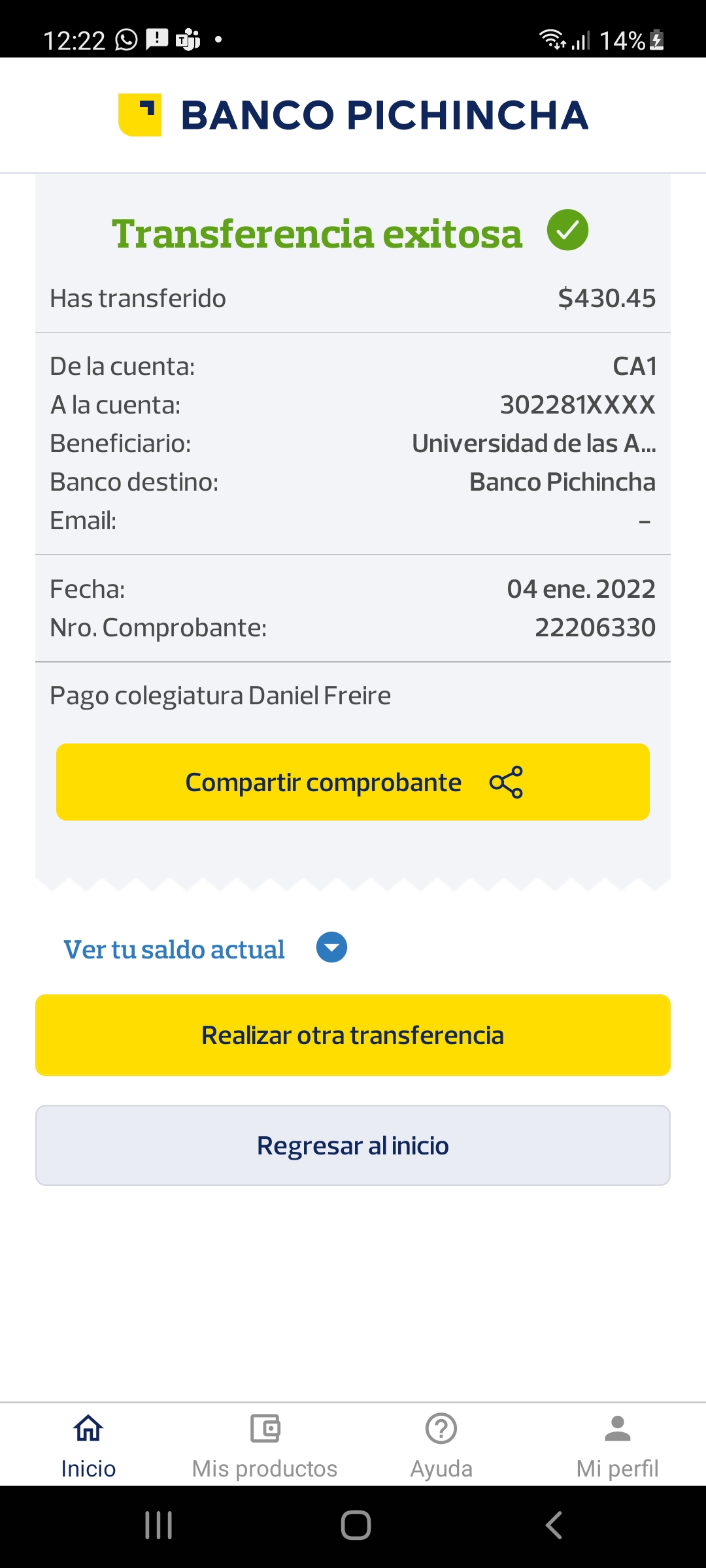This screenshot has height=1568, width=706.
Task: Tap the Mi perfil person icon
Action: [618, 1428]
